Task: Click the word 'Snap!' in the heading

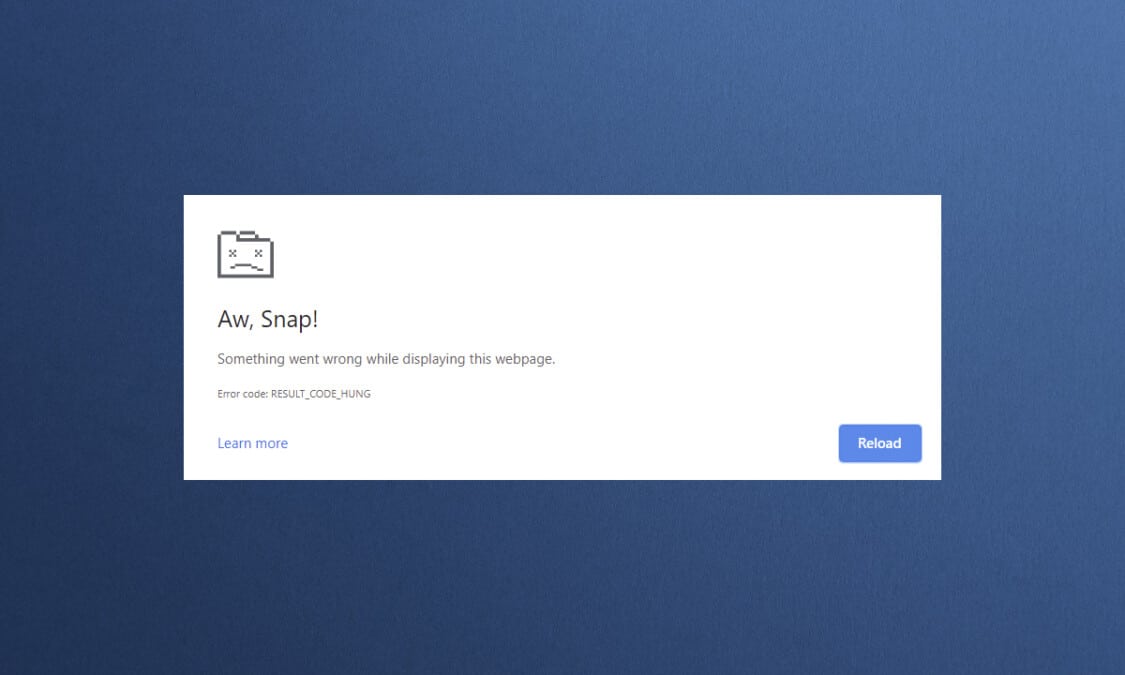Action: coord(289,319)
